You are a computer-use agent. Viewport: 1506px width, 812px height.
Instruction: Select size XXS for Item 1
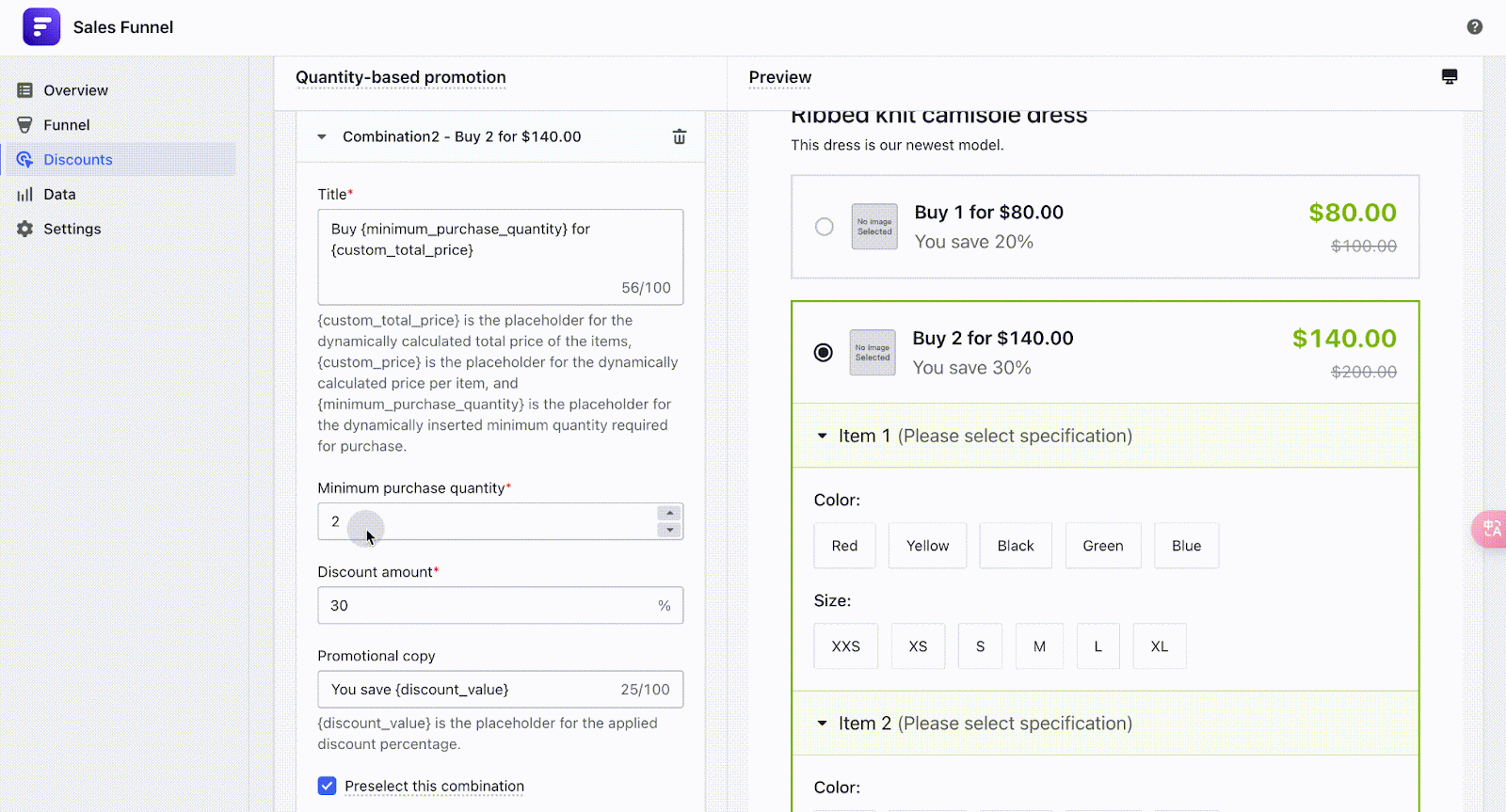[x=846, y=646]
